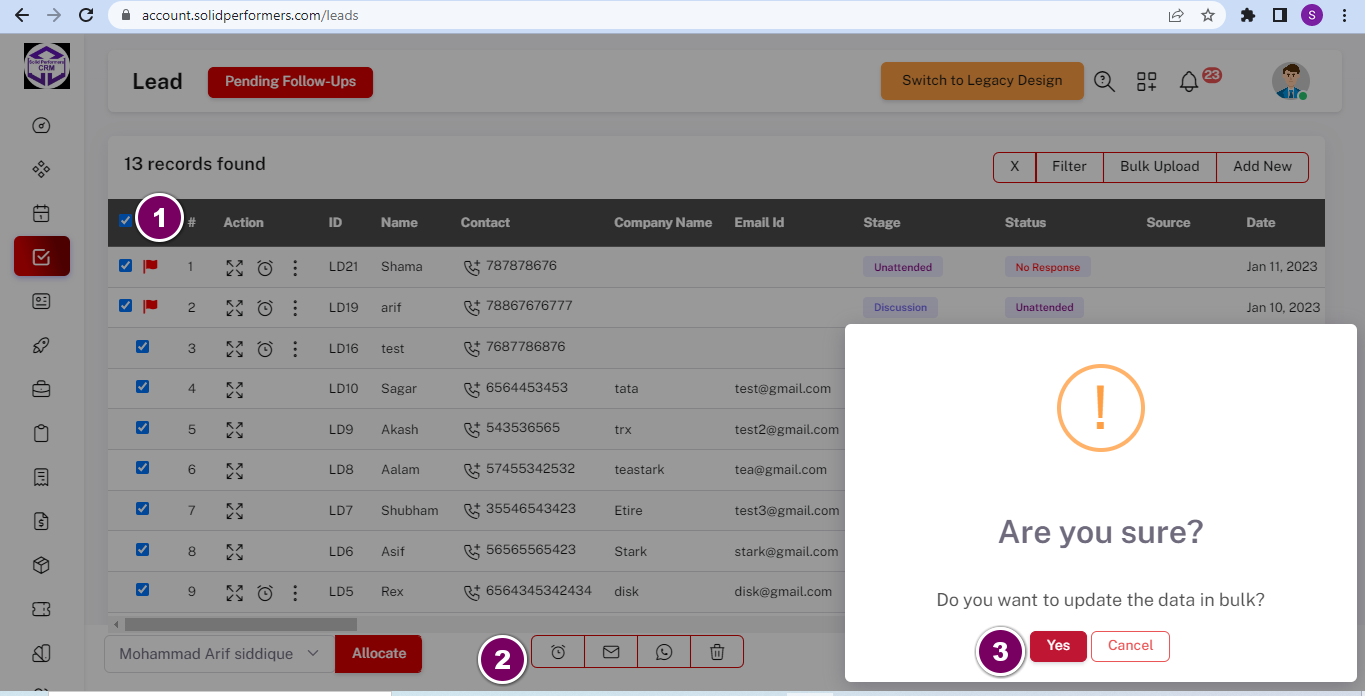1365x696 pixels.
Task: Click call icon next to 6564453453
Action: 472,389
